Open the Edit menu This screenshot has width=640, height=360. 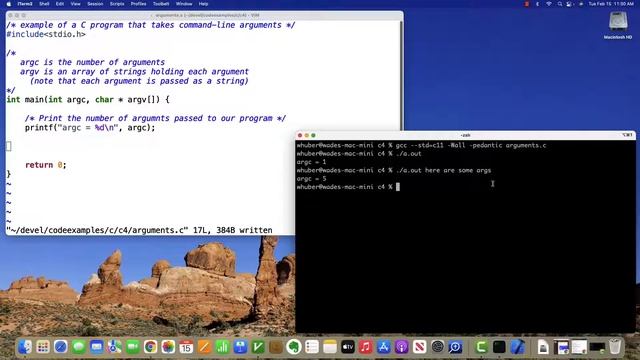pyautogui.click(x=60, y=4)
